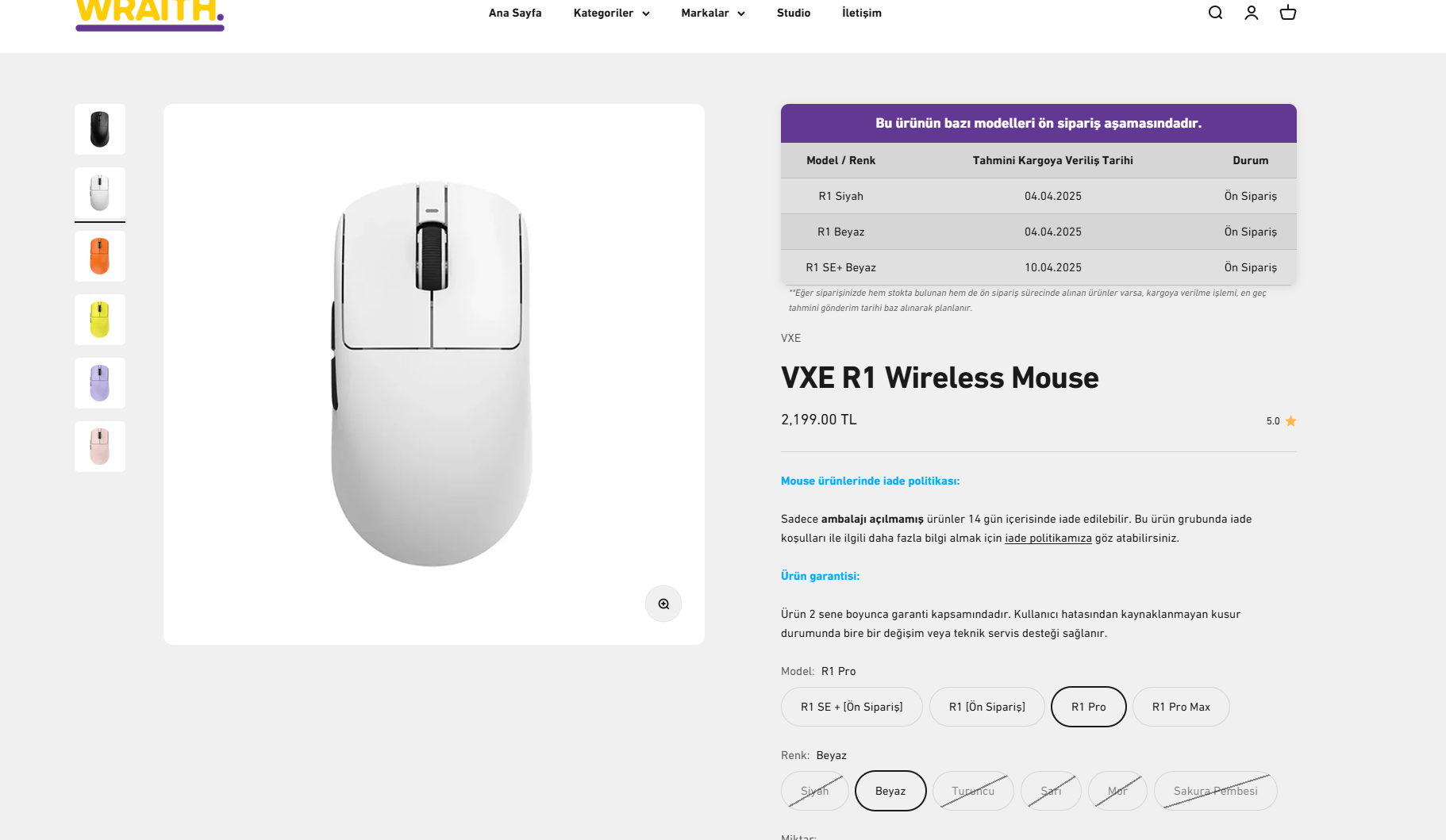Image resolution: width=1446 pixels, height=840 pixels.
Task: Select the orange mouse thumbnail
Action: (100, 256)
